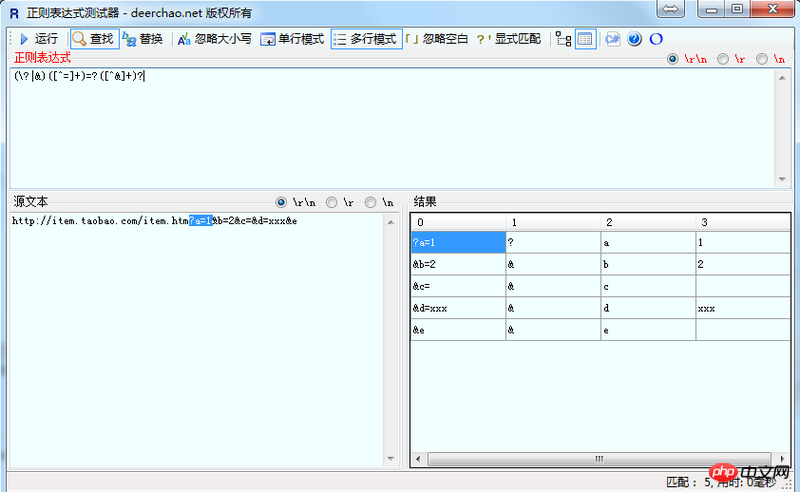Click the C# code generation icon
800x492 pixels.
[x=612, y=39]
